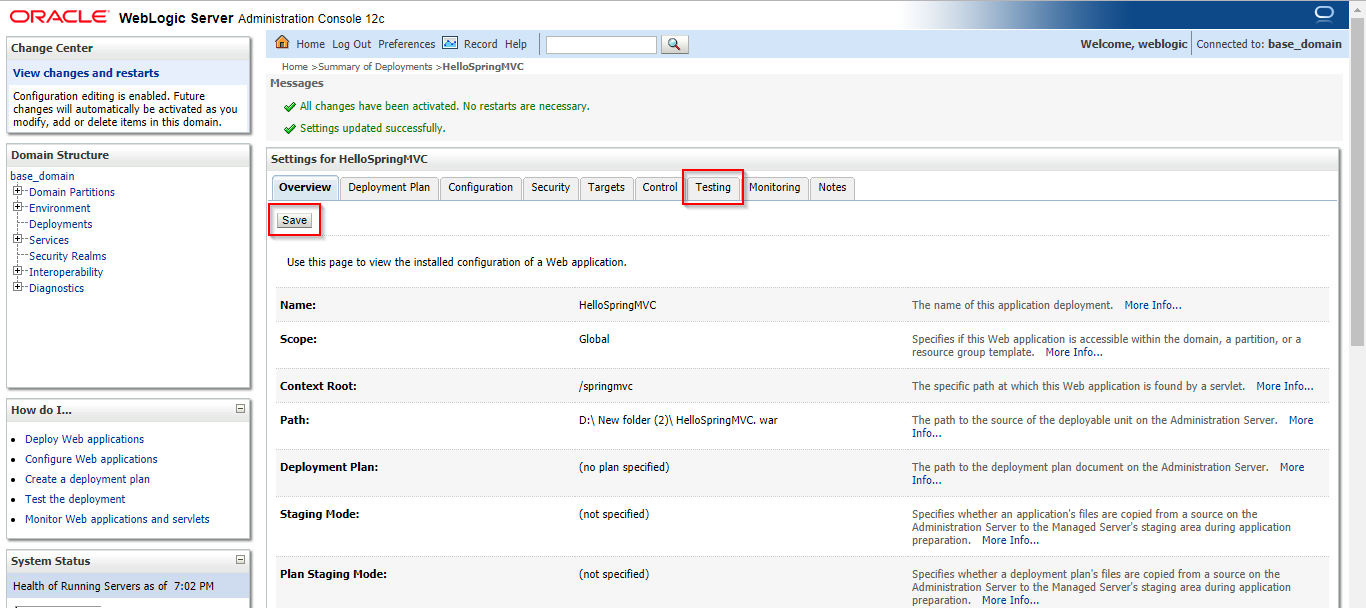This screenshot has width=1366, height=608.
Task: Click the Home house icon in toolbar
Action: coord(282,43)
